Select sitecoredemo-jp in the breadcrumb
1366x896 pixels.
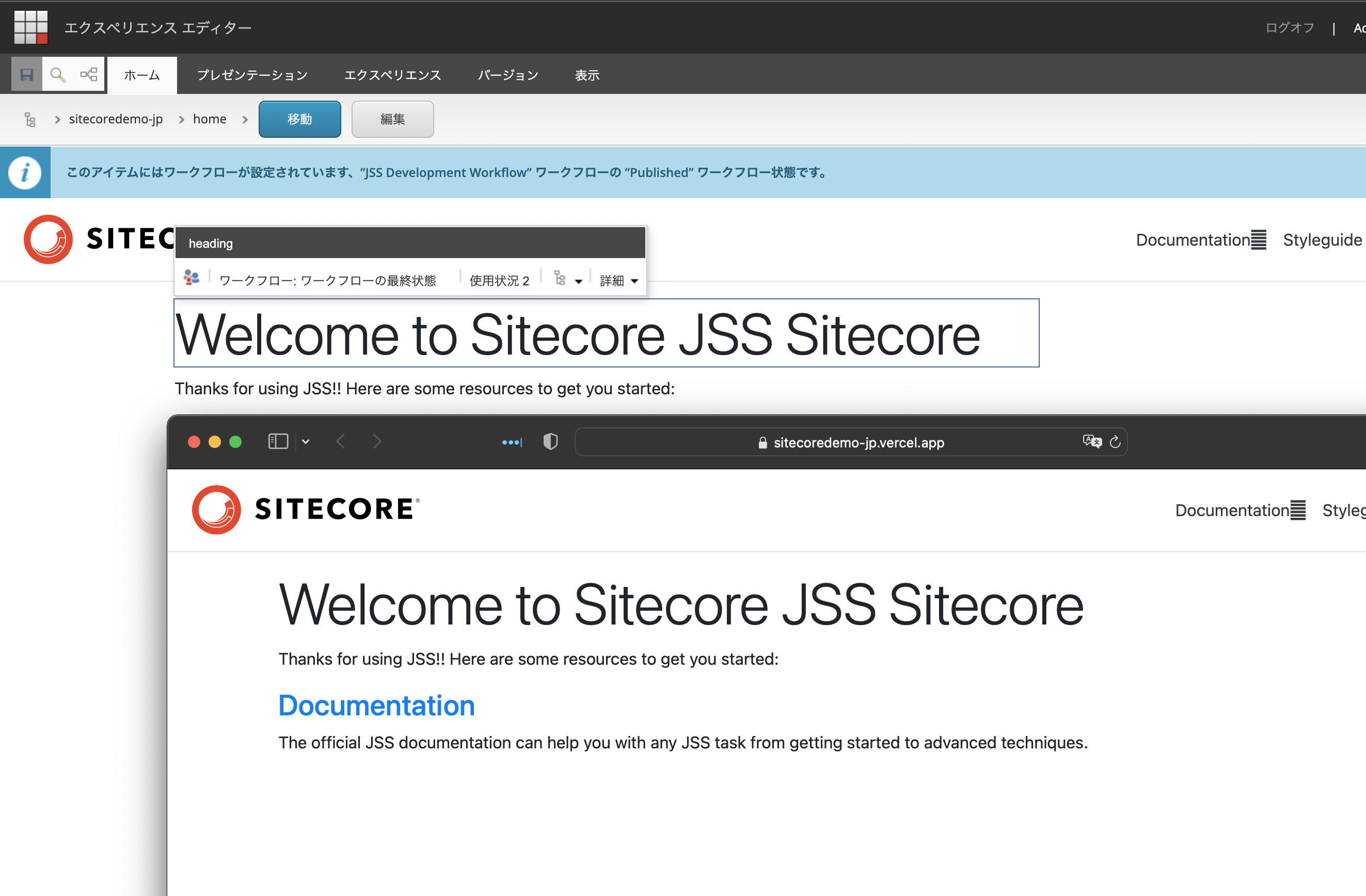[116, 119]
